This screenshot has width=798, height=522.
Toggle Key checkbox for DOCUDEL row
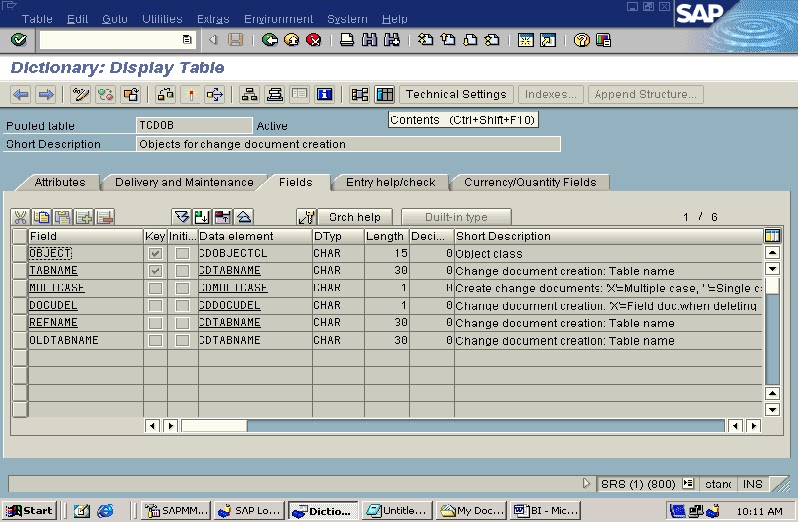click(155, 305)
